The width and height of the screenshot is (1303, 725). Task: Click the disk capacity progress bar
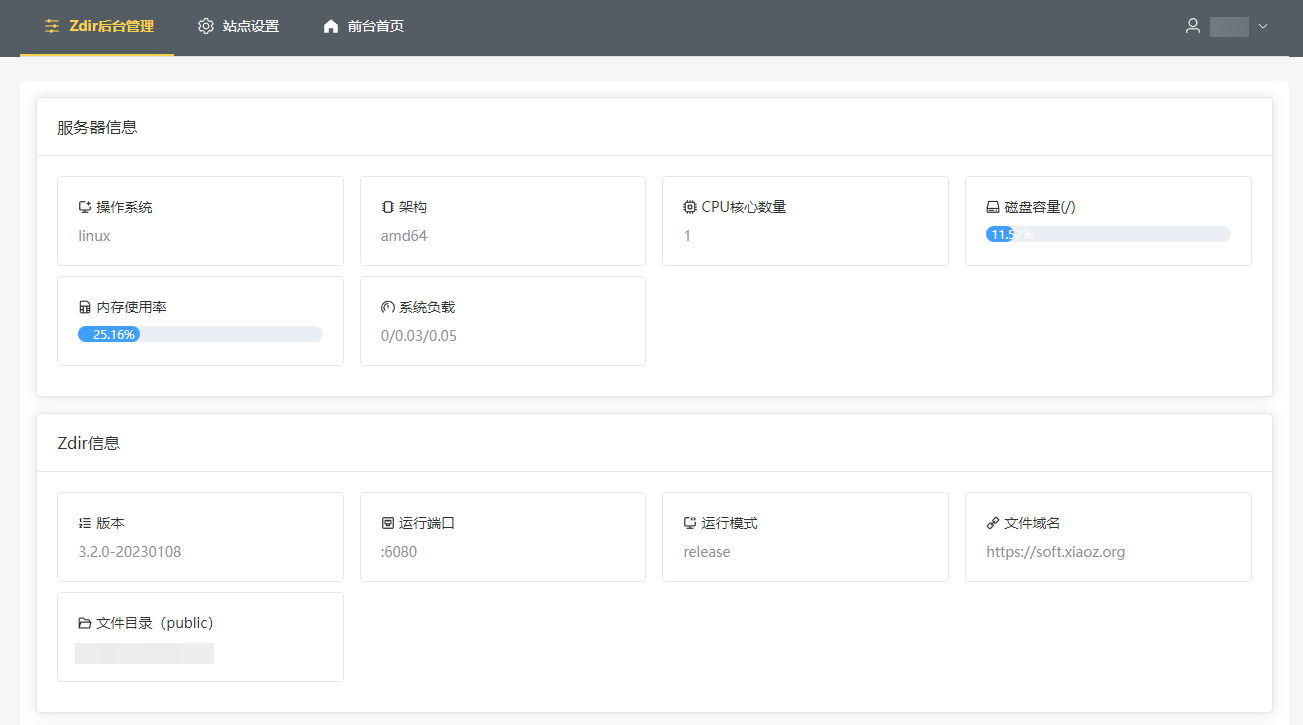coord(1108,234)
